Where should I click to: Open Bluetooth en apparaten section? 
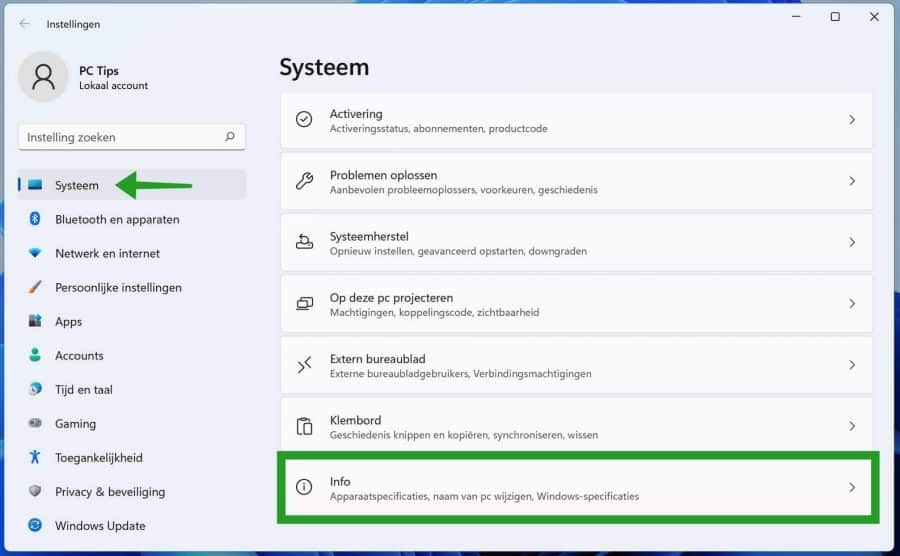[131, 219]
